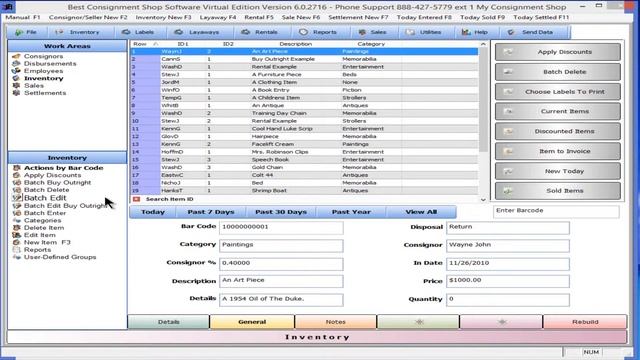Click Layaway F4 menu item
The height and width of the screenshot is (360, 640).
(x=218, y=18)
